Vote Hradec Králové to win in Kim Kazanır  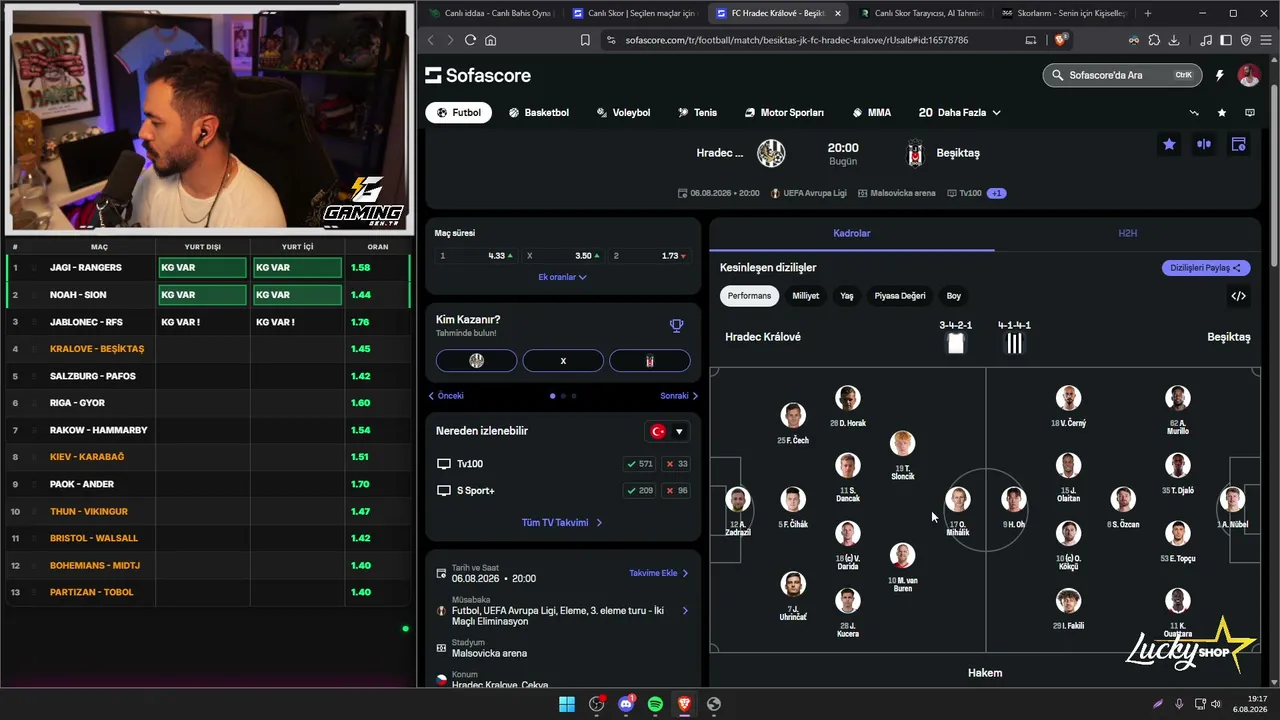477,361
